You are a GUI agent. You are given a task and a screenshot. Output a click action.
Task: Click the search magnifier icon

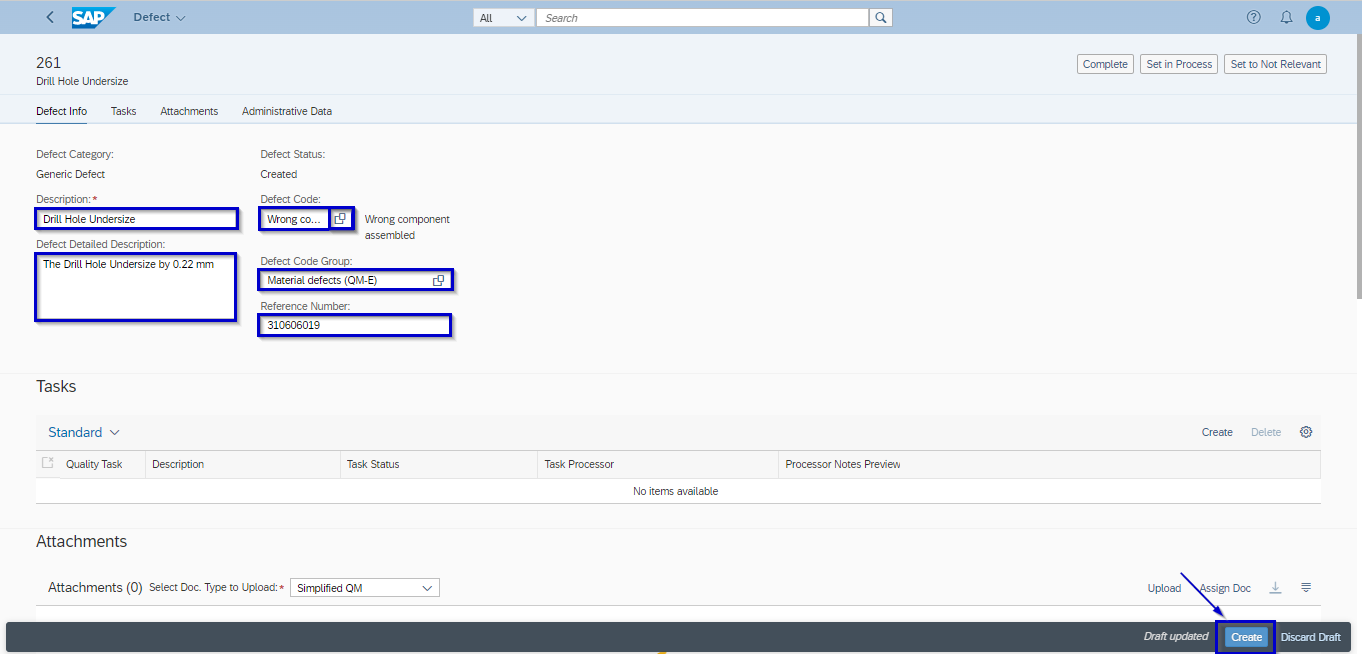tap(880, 18)
